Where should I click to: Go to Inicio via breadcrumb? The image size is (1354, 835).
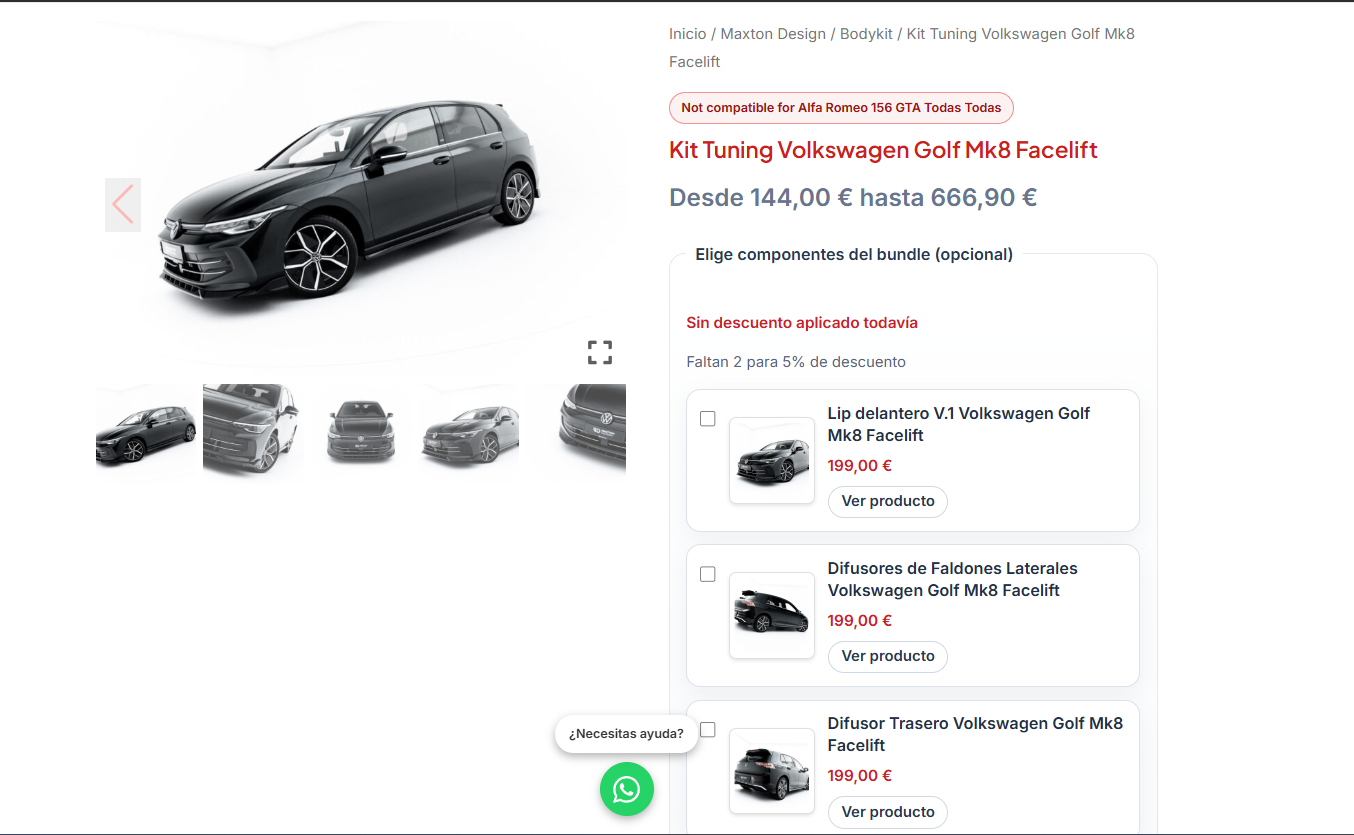point(687,33)
